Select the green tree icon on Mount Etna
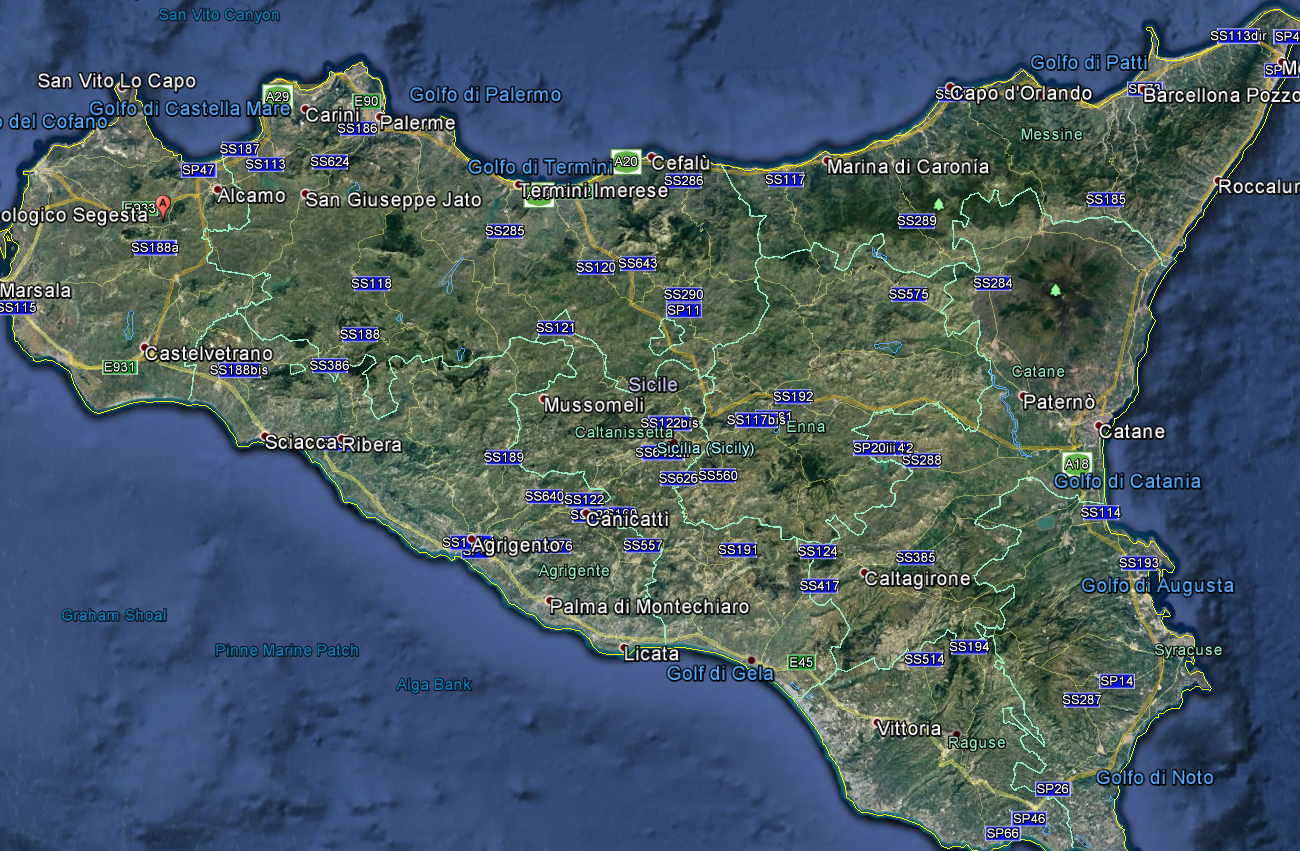The height and width of the screenshot is (851, 1300). tap(1054, 291)
